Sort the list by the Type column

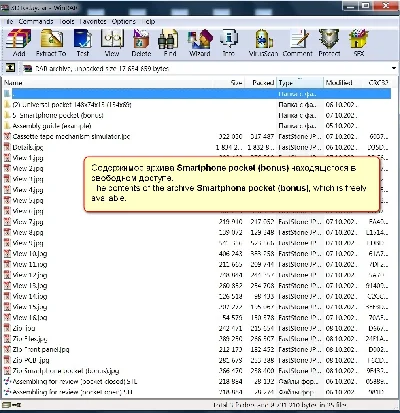[300, 82]
